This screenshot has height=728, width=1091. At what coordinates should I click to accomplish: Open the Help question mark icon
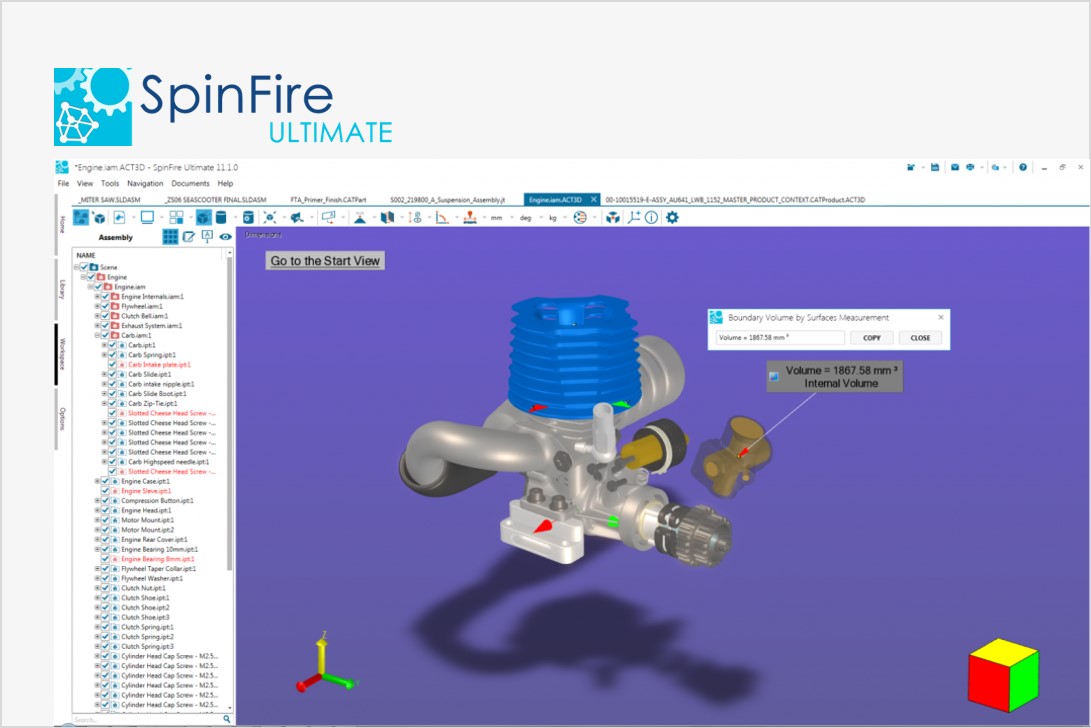[1023, 167]
